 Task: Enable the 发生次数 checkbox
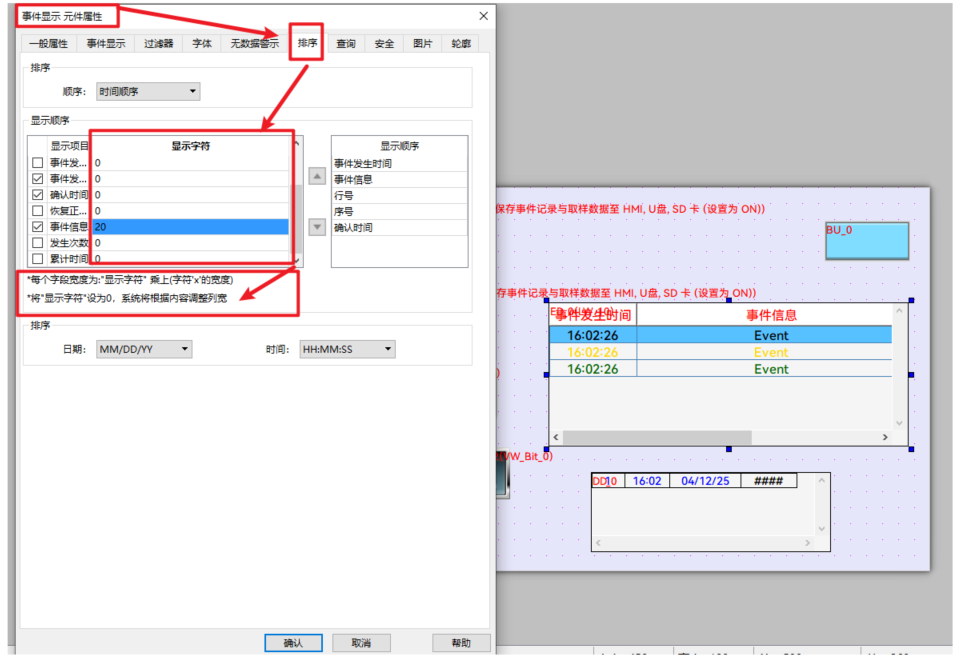click(38, 243)
